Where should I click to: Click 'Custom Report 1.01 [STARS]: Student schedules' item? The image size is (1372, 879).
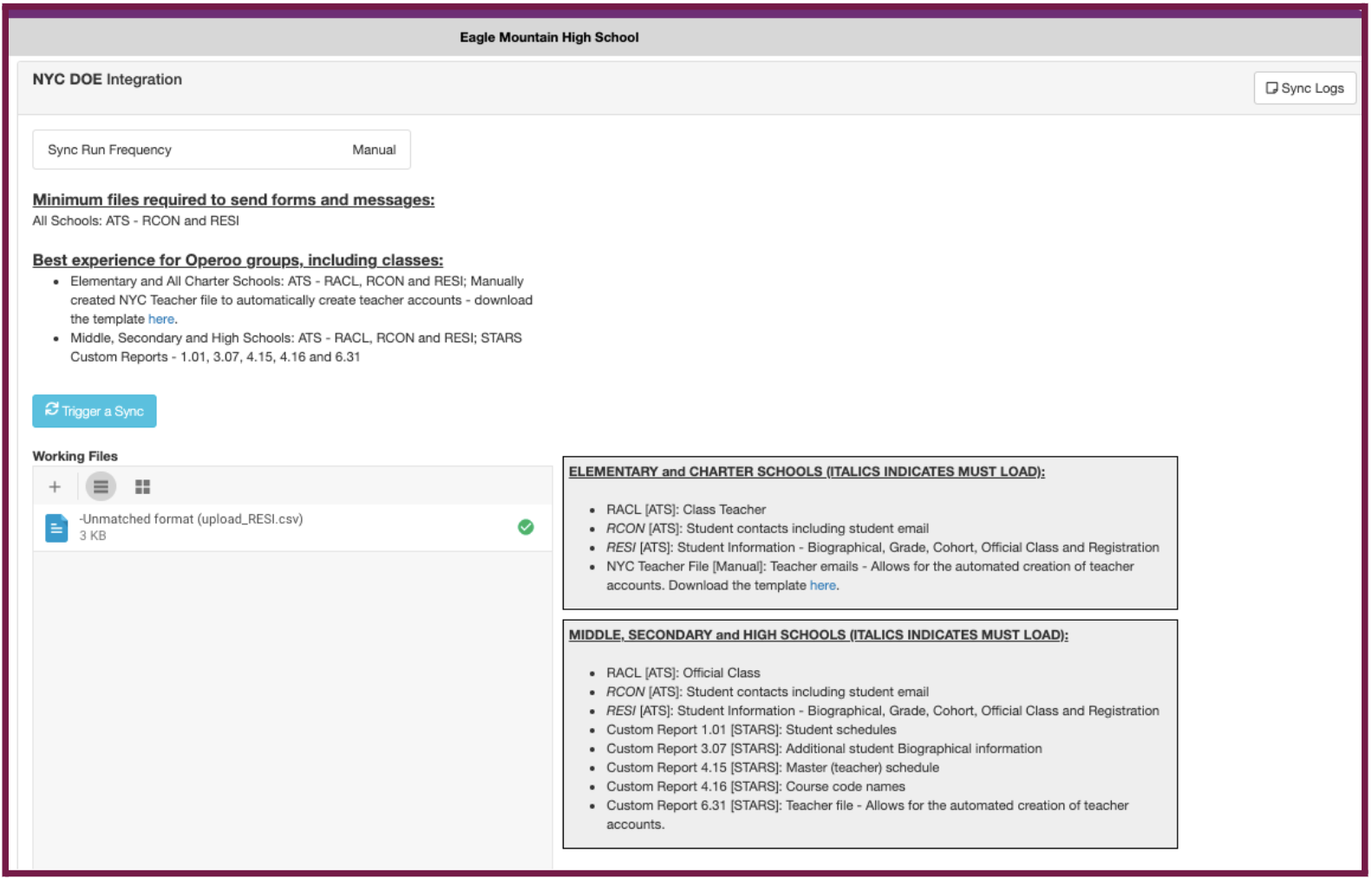point(751,730)
